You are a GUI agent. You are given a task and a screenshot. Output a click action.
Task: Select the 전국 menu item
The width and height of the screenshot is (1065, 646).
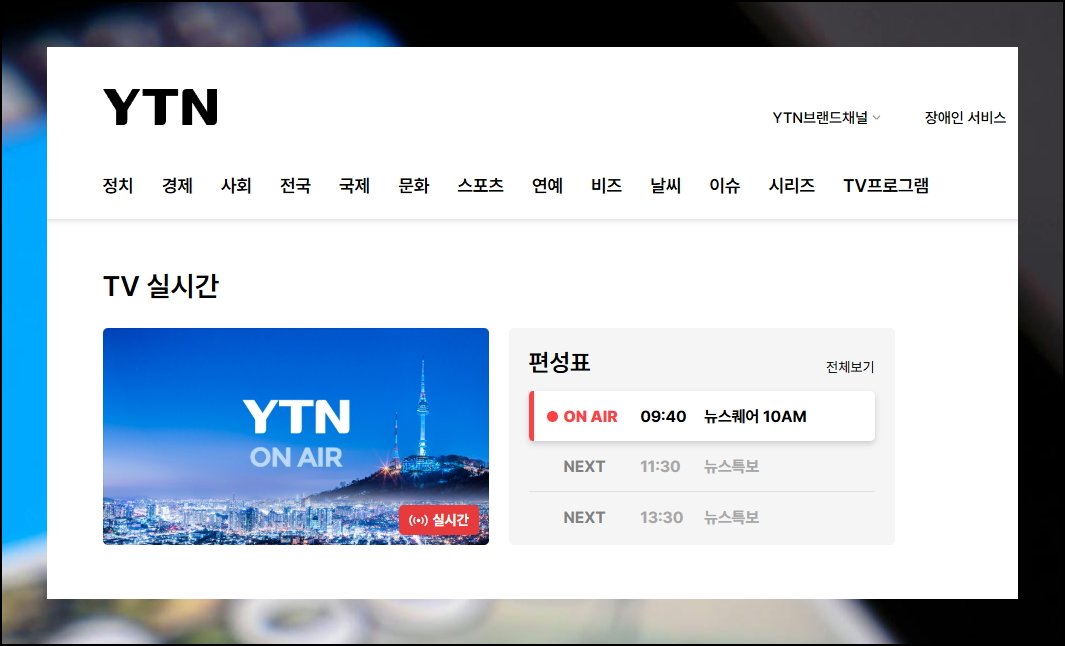295,185
